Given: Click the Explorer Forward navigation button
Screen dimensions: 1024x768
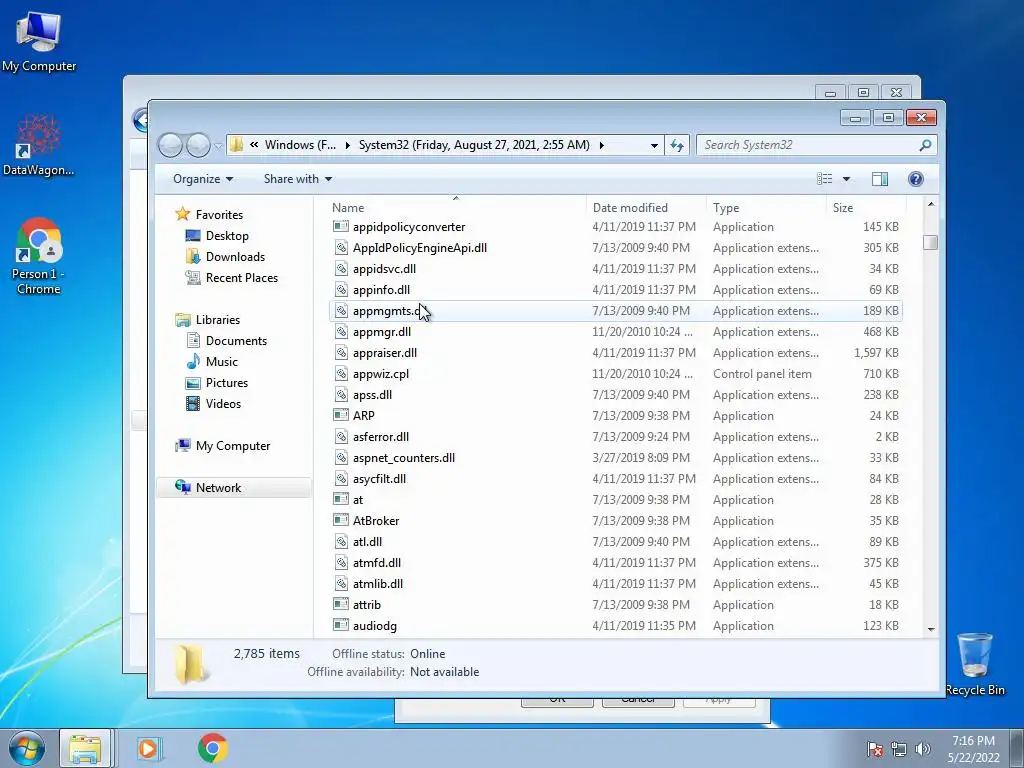Looking at the screenshot, I should coord(199,145).
